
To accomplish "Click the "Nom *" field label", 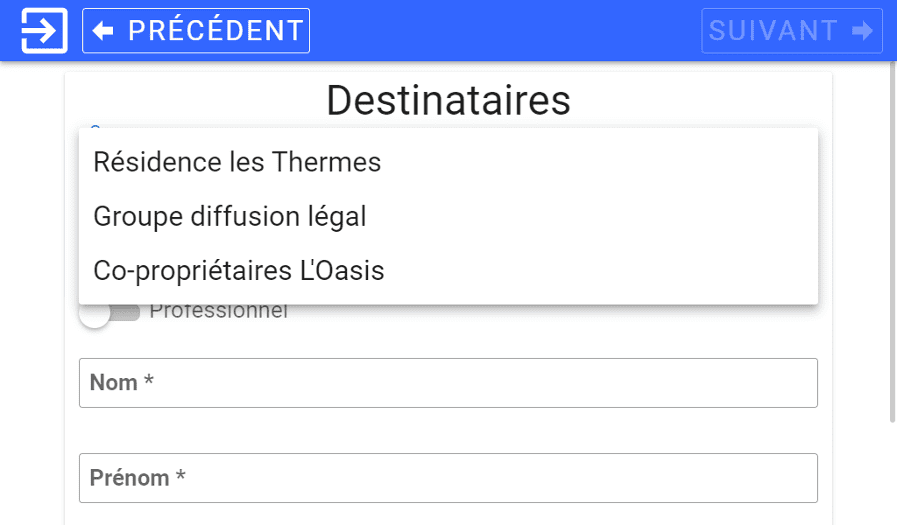I will [121, 383].
